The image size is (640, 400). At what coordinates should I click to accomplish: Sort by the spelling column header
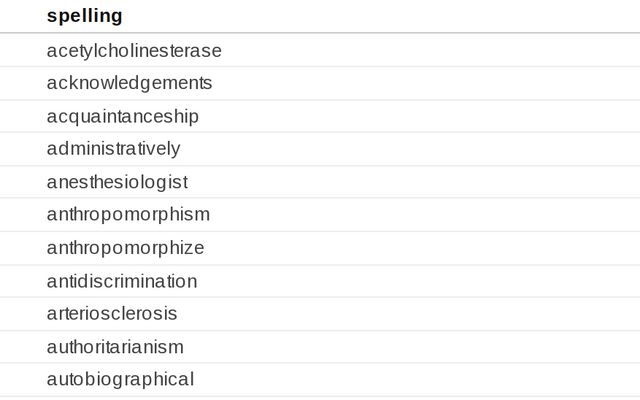pos(85,16)
